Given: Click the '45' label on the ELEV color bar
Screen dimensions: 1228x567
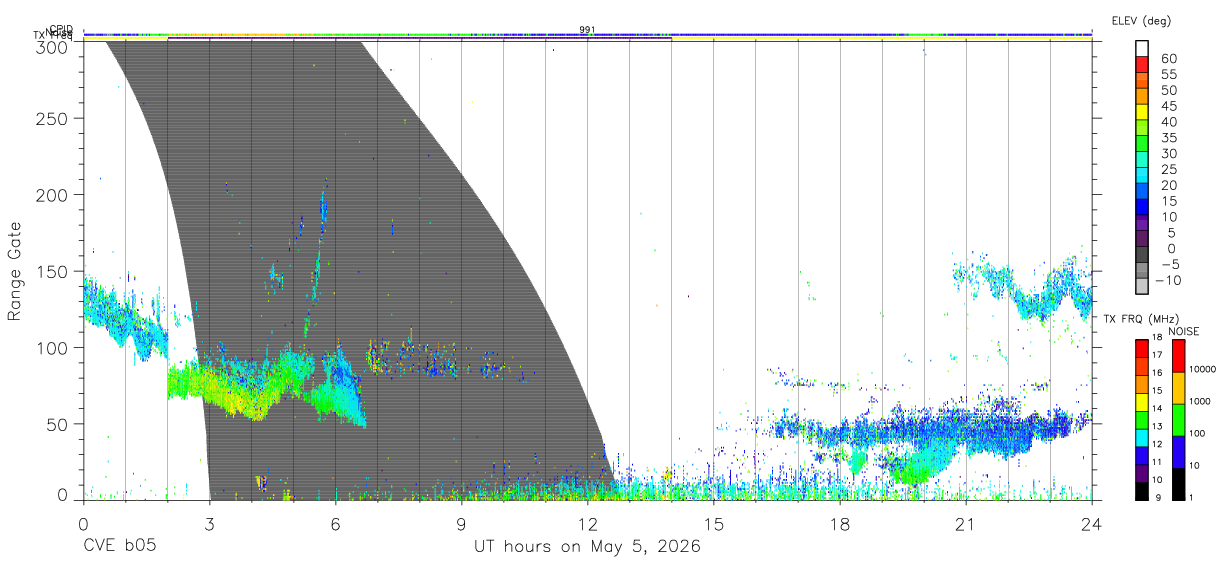Looking at the screenshot, I should tap(1169, 106).
